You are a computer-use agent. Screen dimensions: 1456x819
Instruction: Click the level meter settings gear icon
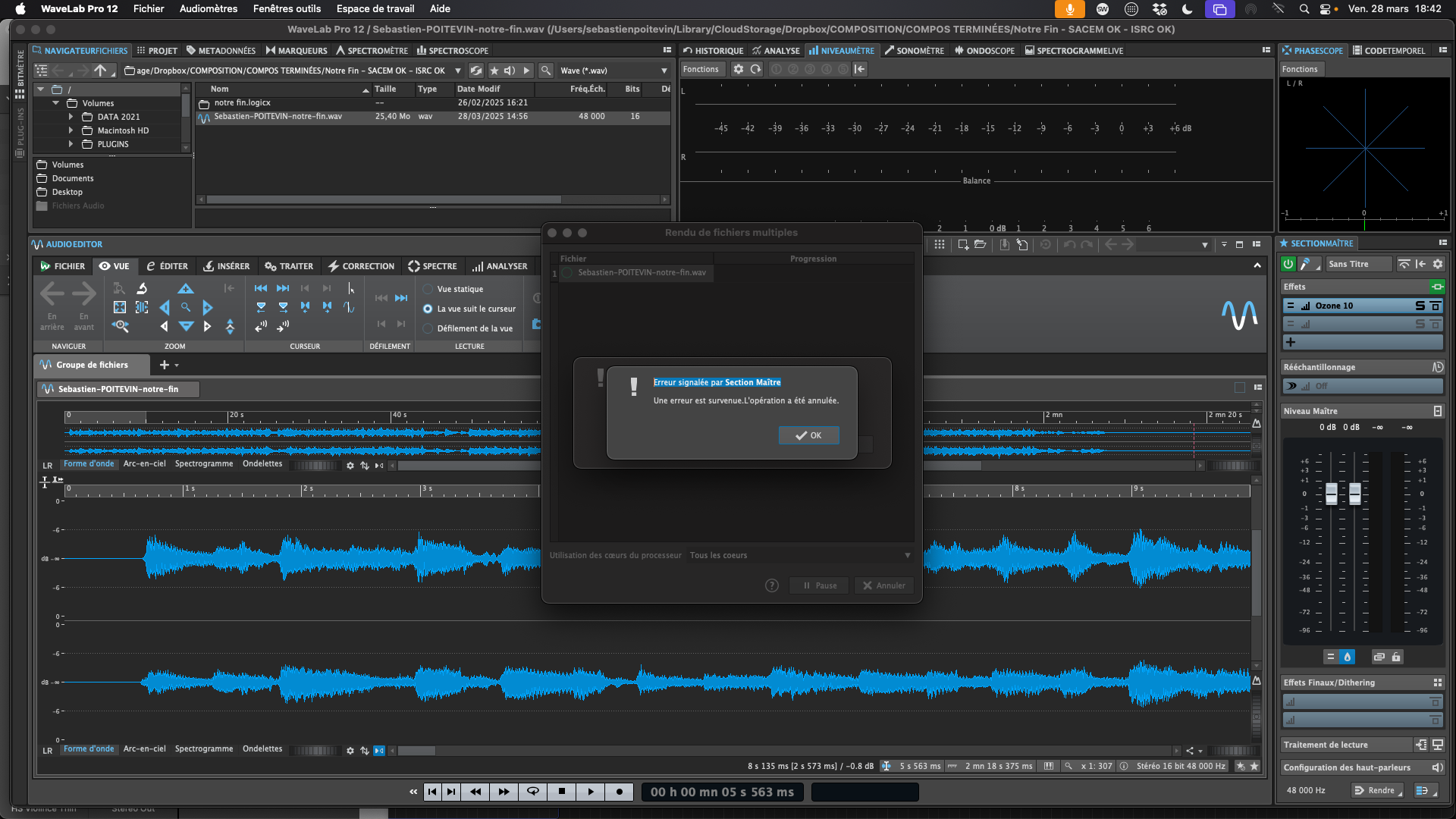pyautogui.click(x=738, y=69)
